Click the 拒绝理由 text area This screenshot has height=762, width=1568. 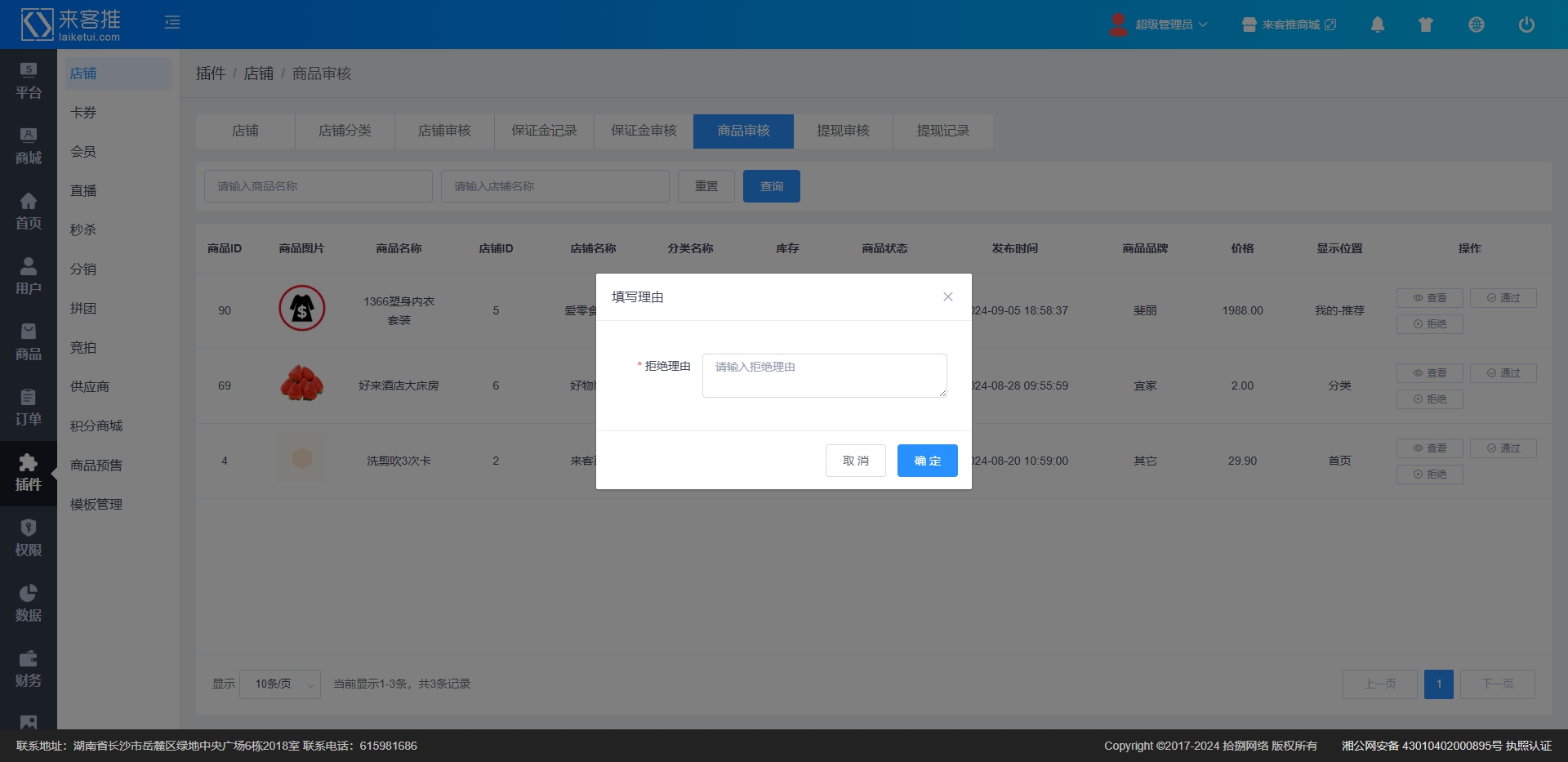click(824, 375)
